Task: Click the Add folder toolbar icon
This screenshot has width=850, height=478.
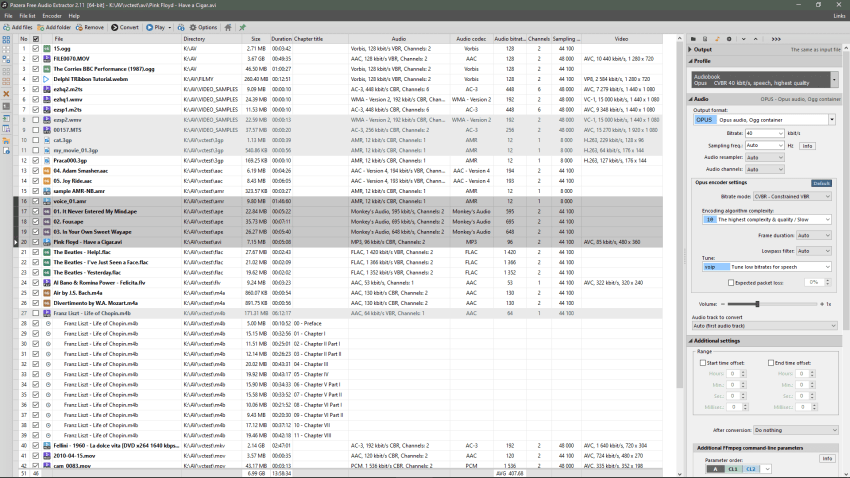Action: [53, 27]
